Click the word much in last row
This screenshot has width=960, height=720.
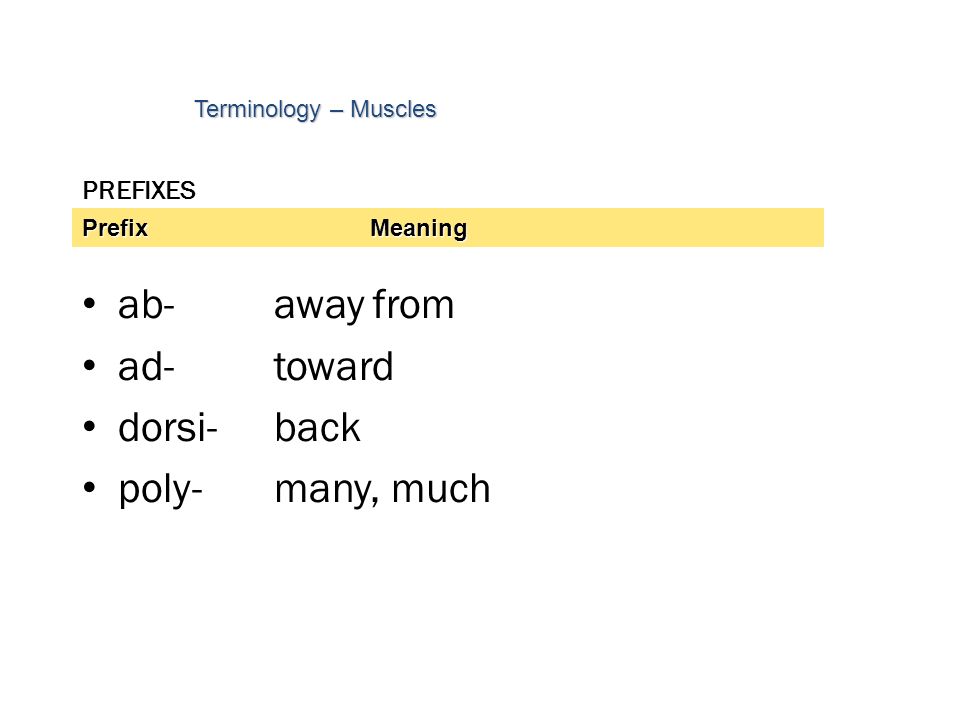[x=441, y=489]
